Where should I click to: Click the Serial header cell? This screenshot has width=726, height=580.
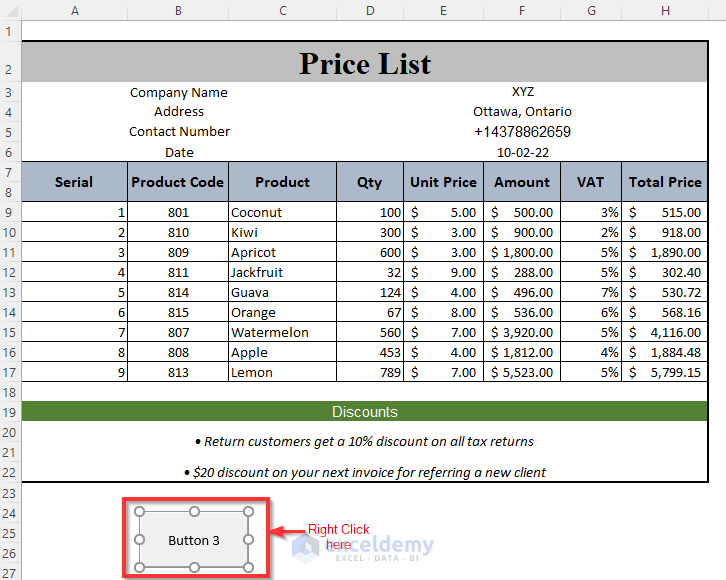[75, 181]
